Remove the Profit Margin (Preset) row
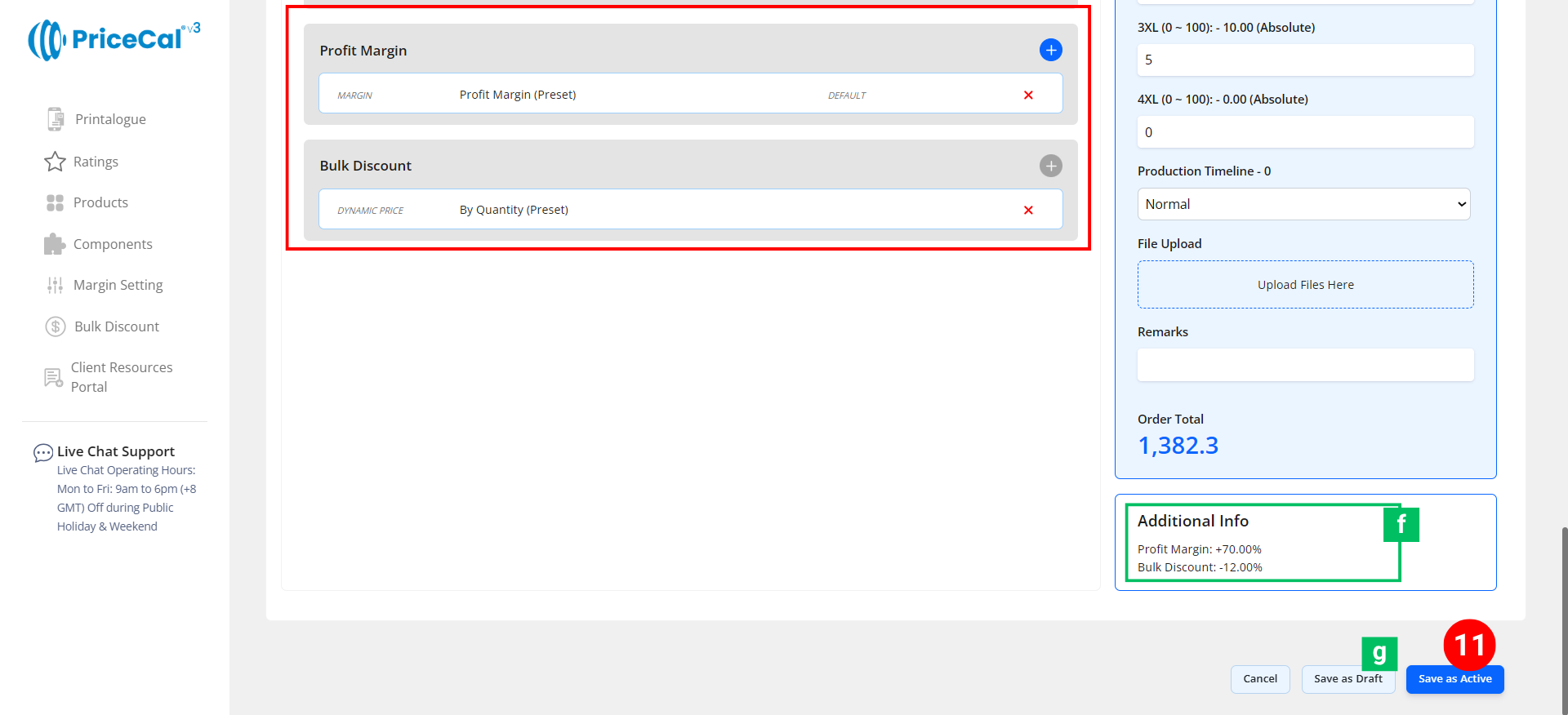Viewport: 1568px width, 715px height. 1028,95
